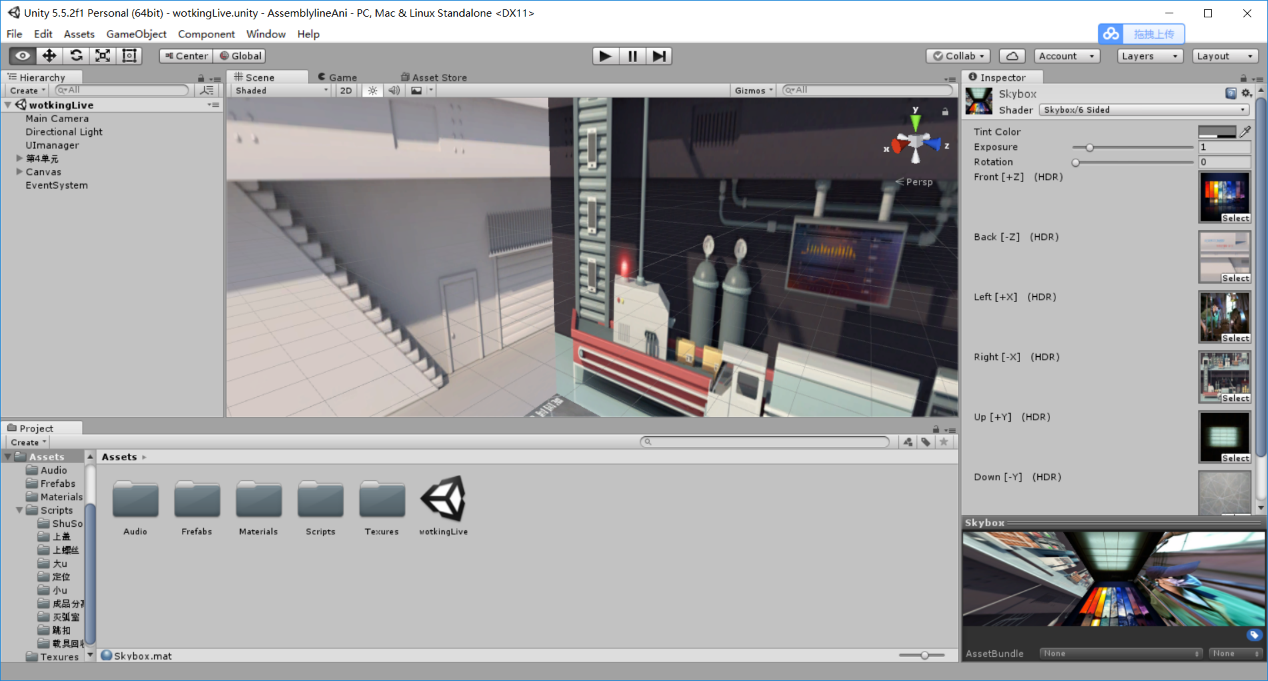Toggle 2D view mode in Scene

click(x=346, y=90)
